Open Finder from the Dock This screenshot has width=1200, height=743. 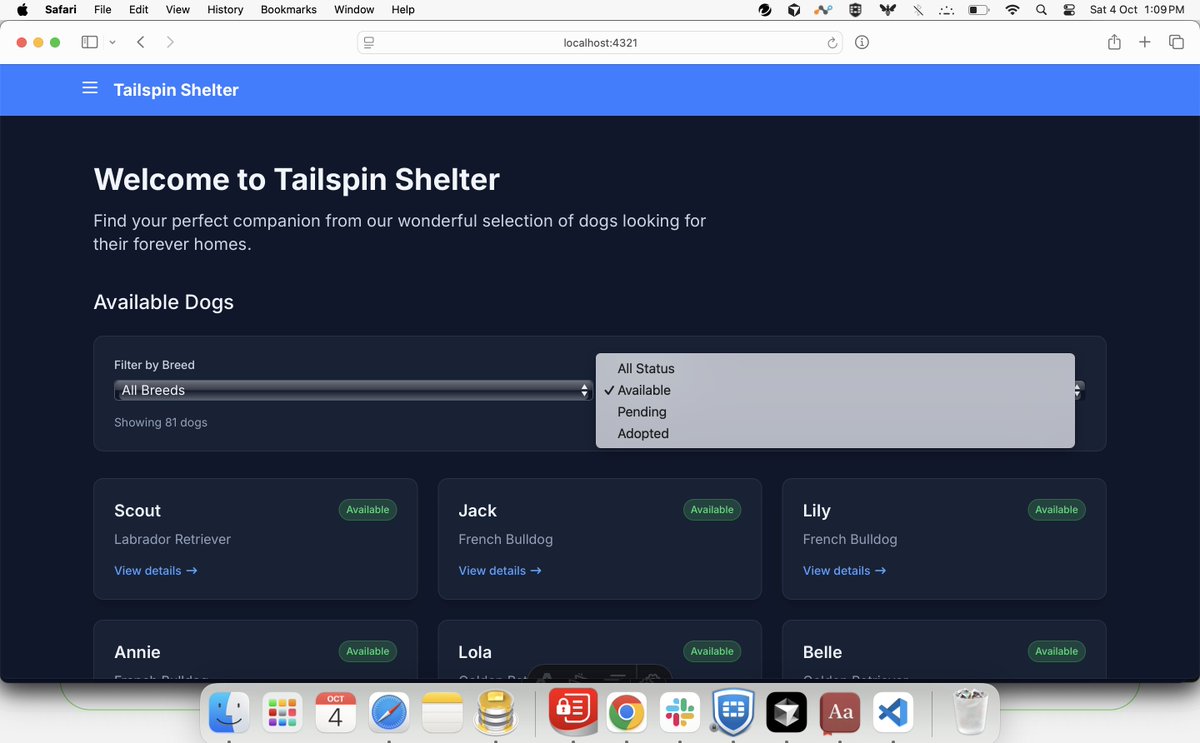(229, 713)
